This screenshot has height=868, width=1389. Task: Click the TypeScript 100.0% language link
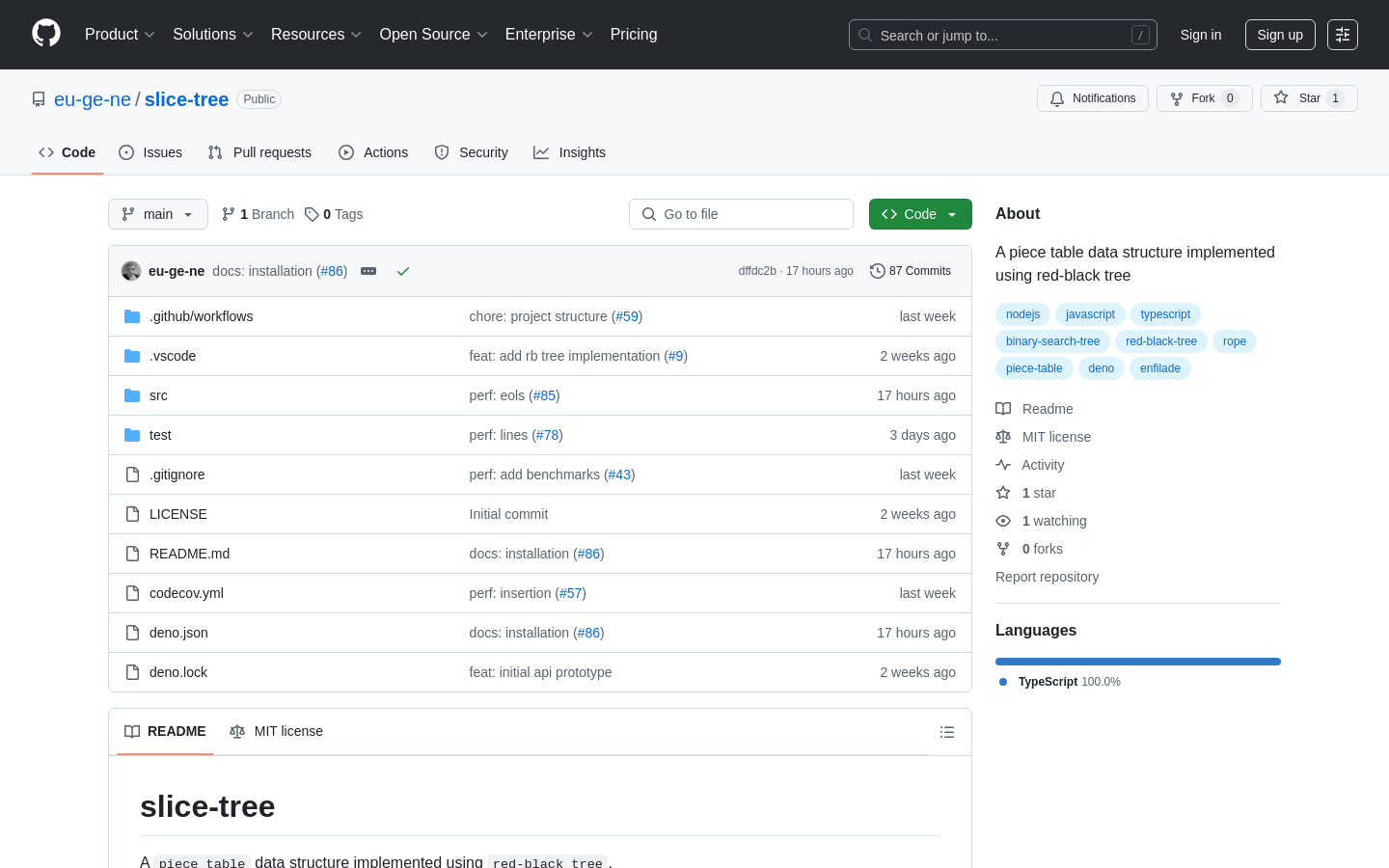1060,682
